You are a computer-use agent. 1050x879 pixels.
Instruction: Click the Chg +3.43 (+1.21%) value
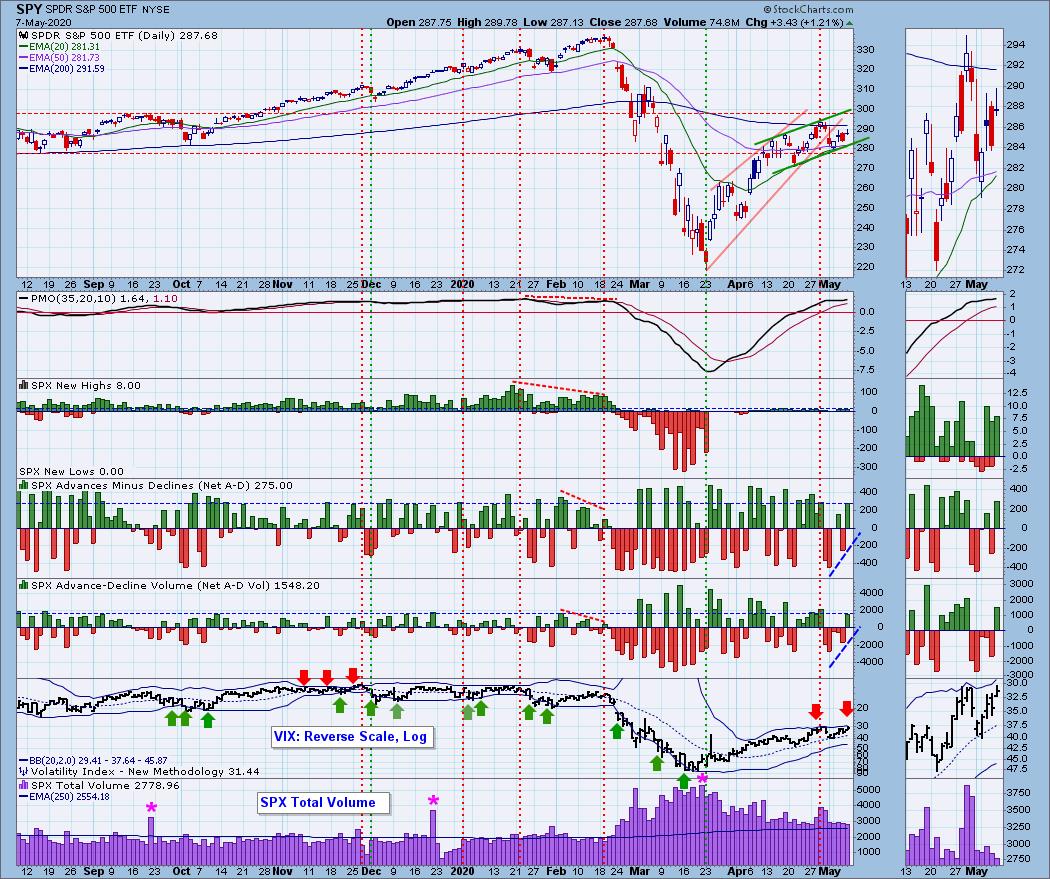tap(794, 22)
